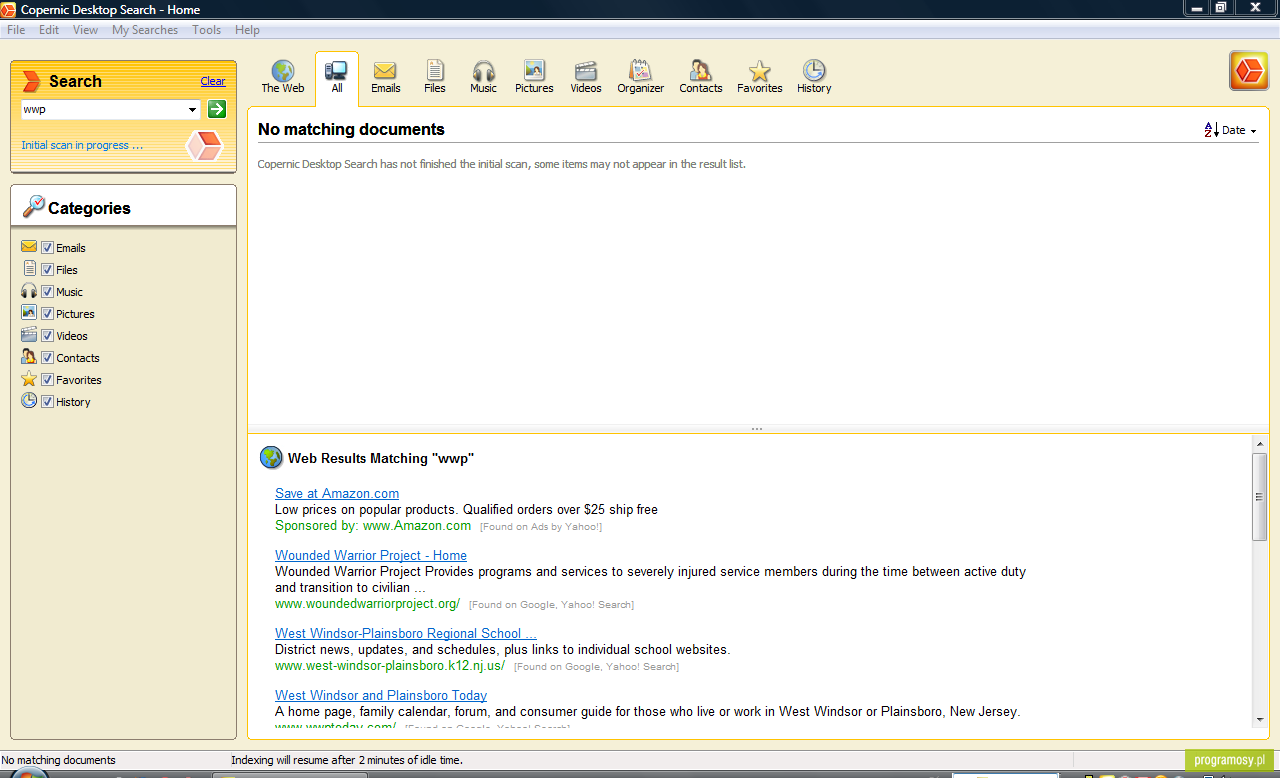Click the green search go arrow

click(217, 109)
